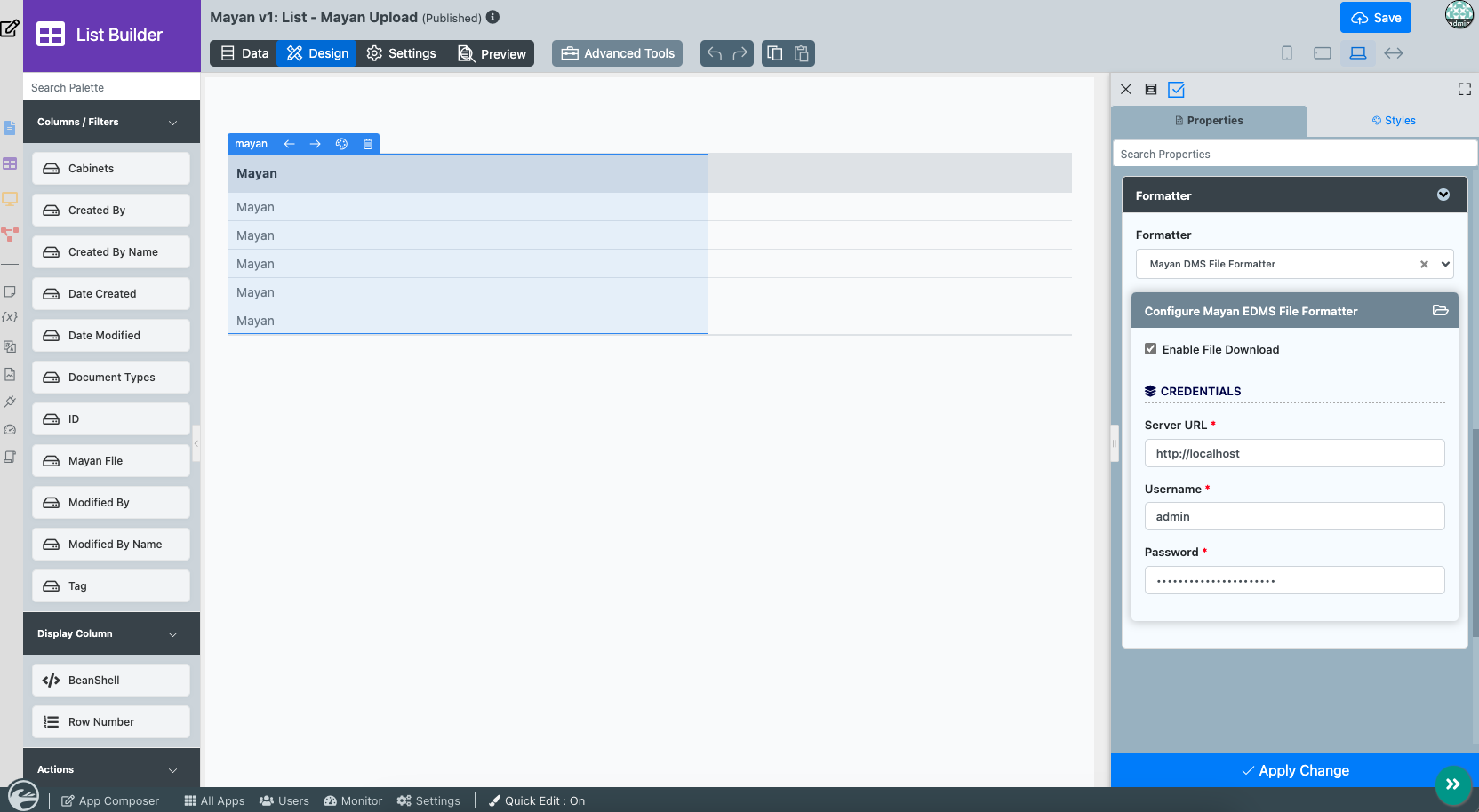Open the Data tab

244,53
